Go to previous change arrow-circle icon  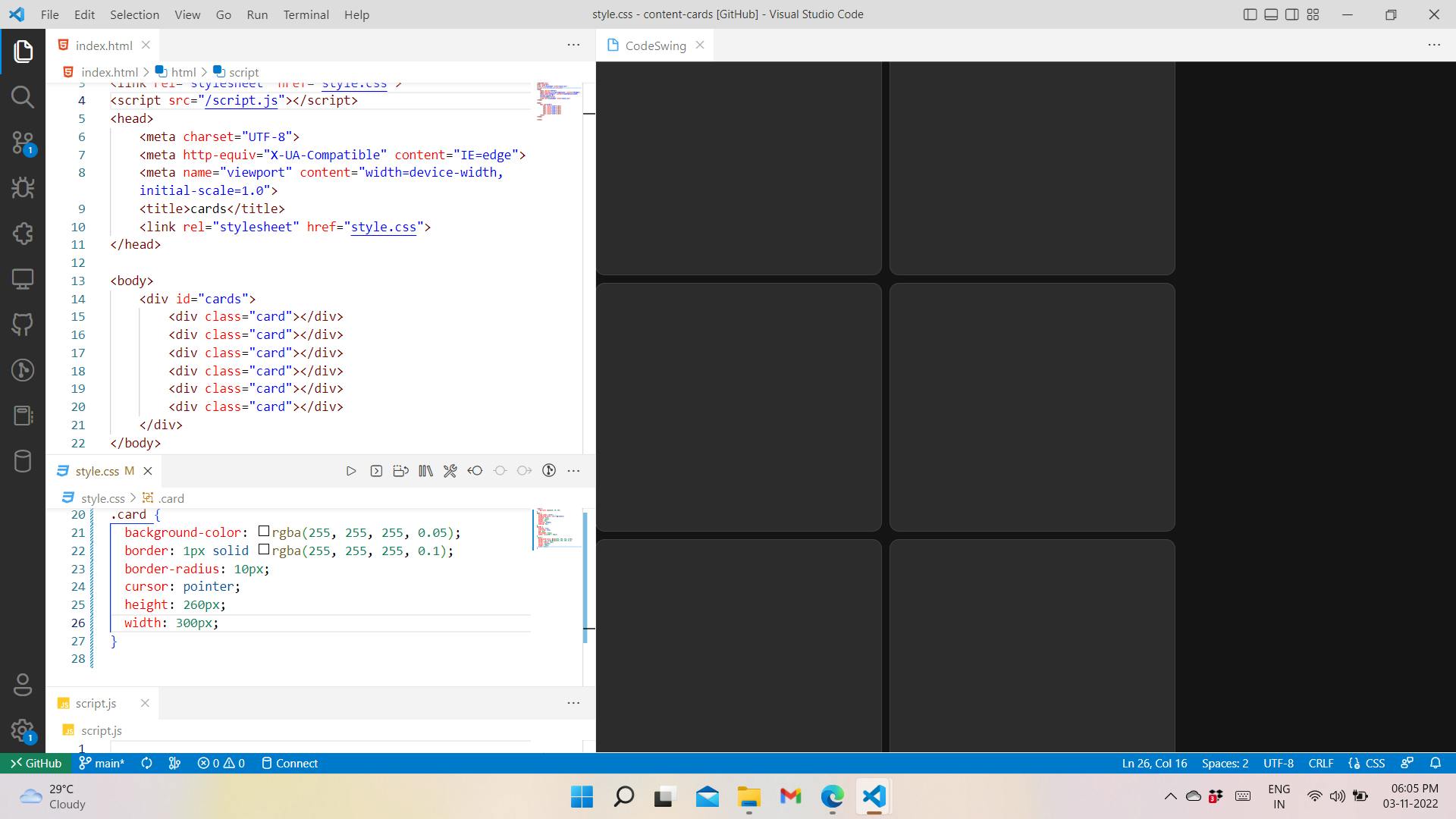(475, 471)
